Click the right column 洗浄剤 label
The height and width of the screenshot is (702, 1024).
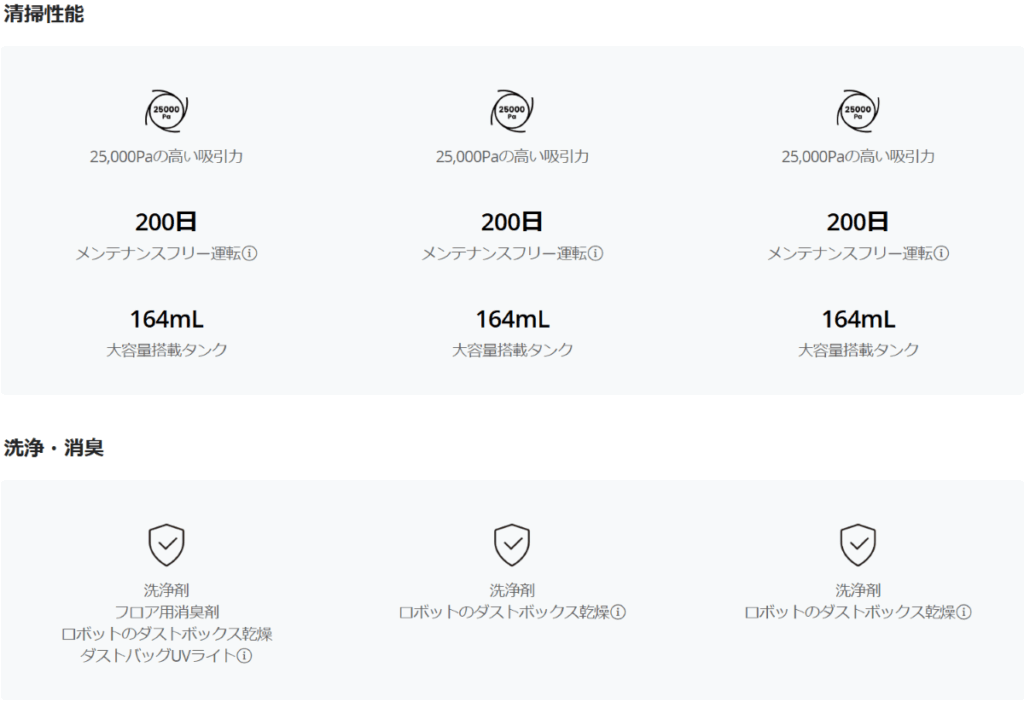[858, 590]
